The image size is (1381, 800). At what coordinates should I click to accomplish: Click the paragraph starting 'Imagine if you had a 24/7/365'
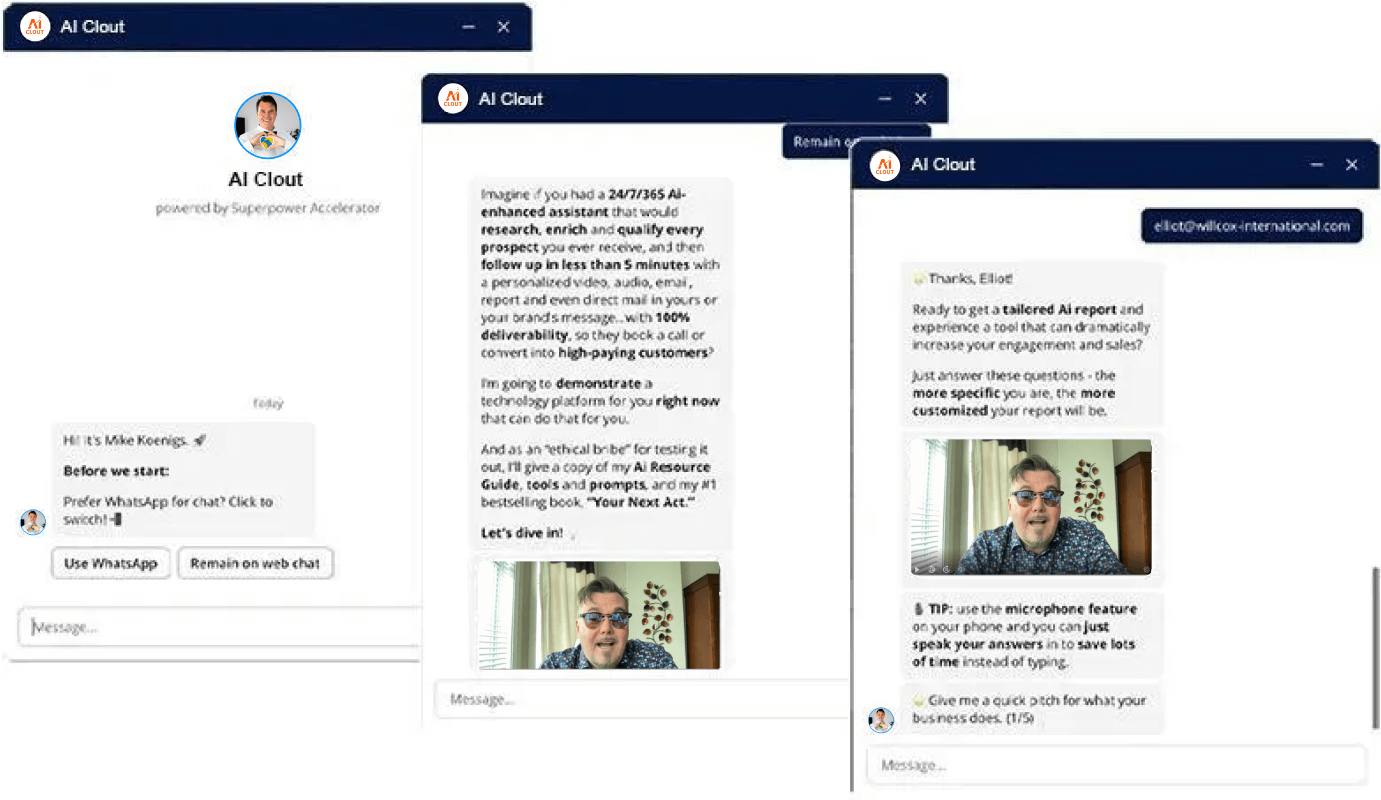pos(600,274)
